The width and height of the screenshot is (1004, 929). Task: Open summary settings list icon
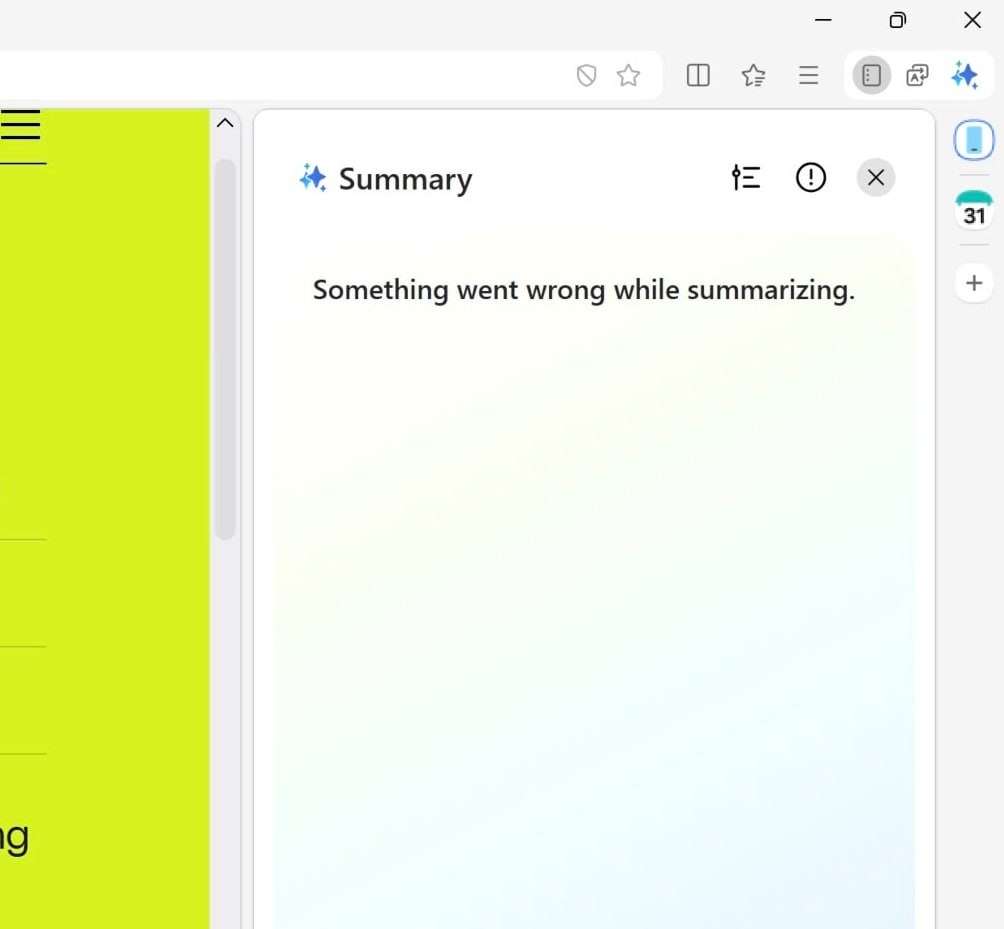pyautogui.click(x=746, y=177)
